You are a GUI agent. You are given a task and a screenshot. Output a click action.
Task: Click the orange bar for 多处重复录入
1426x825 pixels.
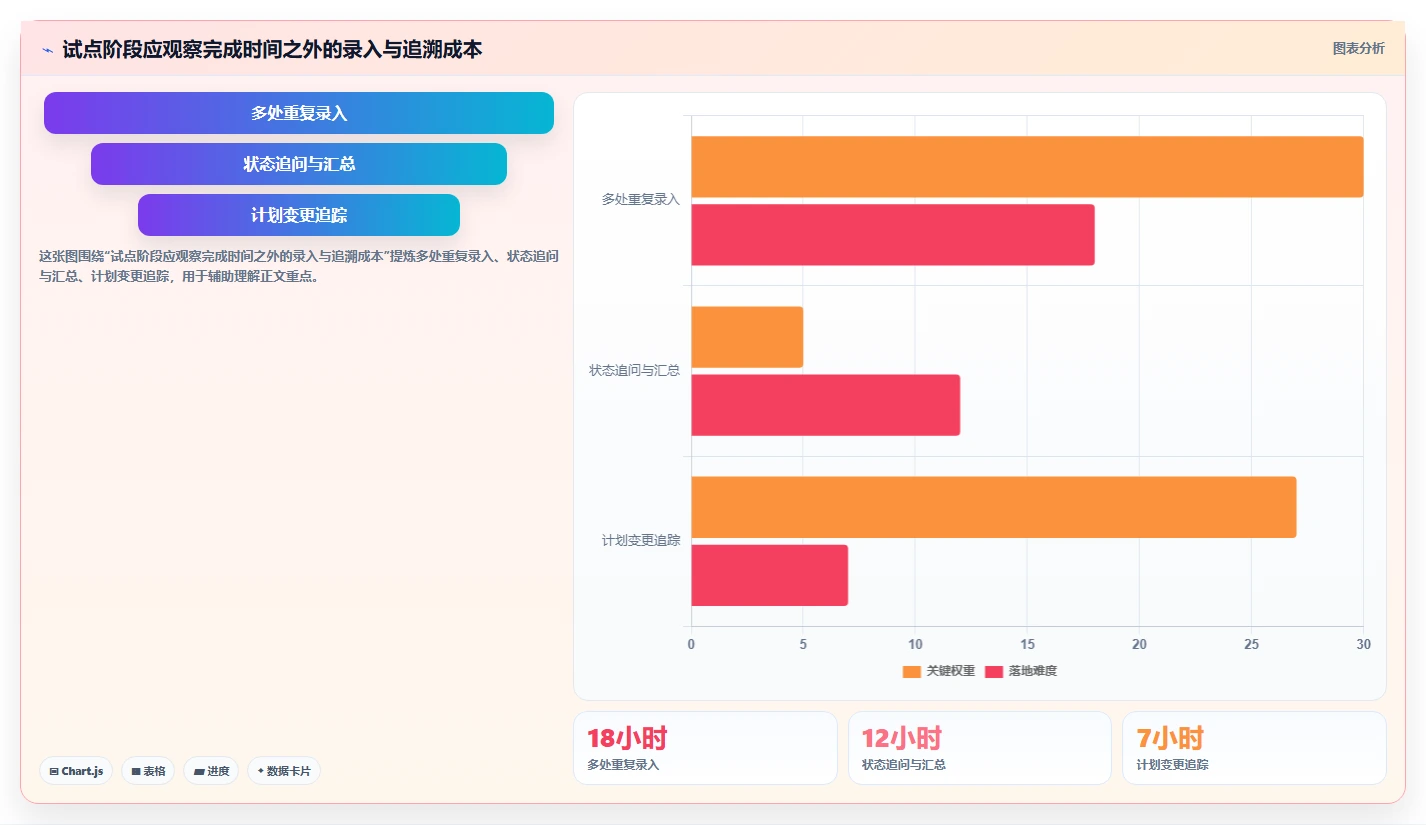point(1027,167)
